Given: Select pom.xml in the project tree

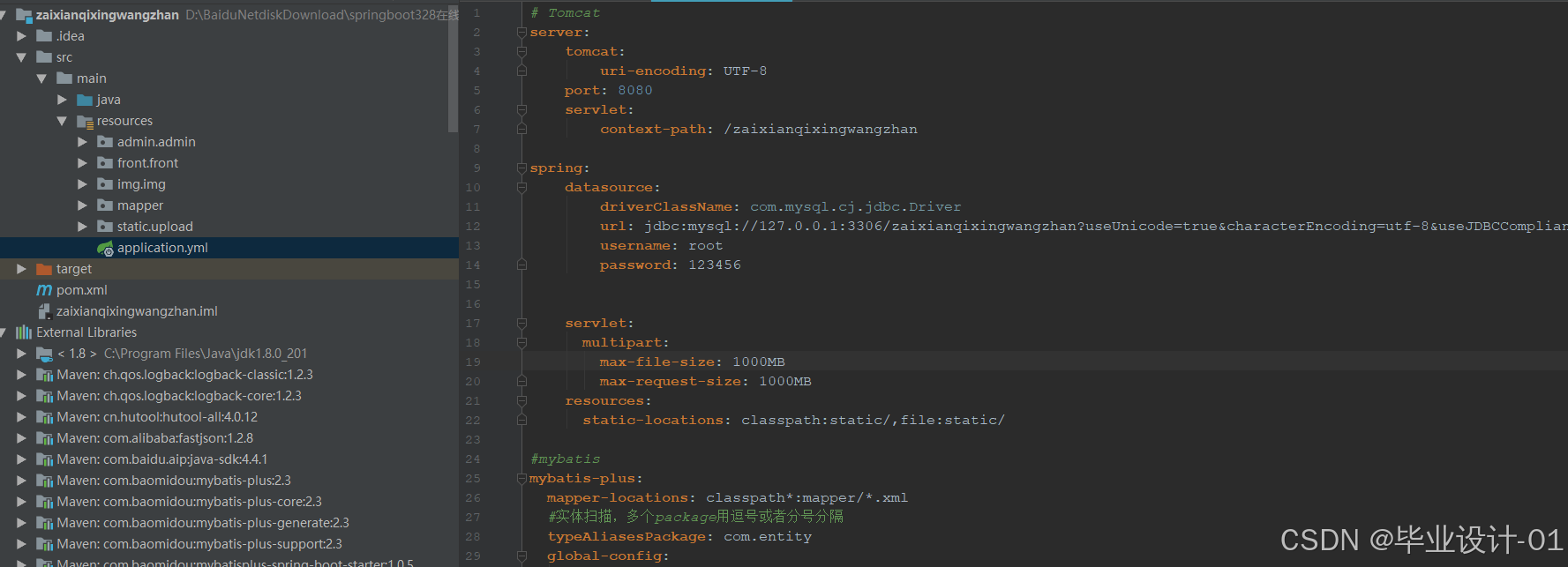Looking at the screenshot, I should click(x=229, y=290).
